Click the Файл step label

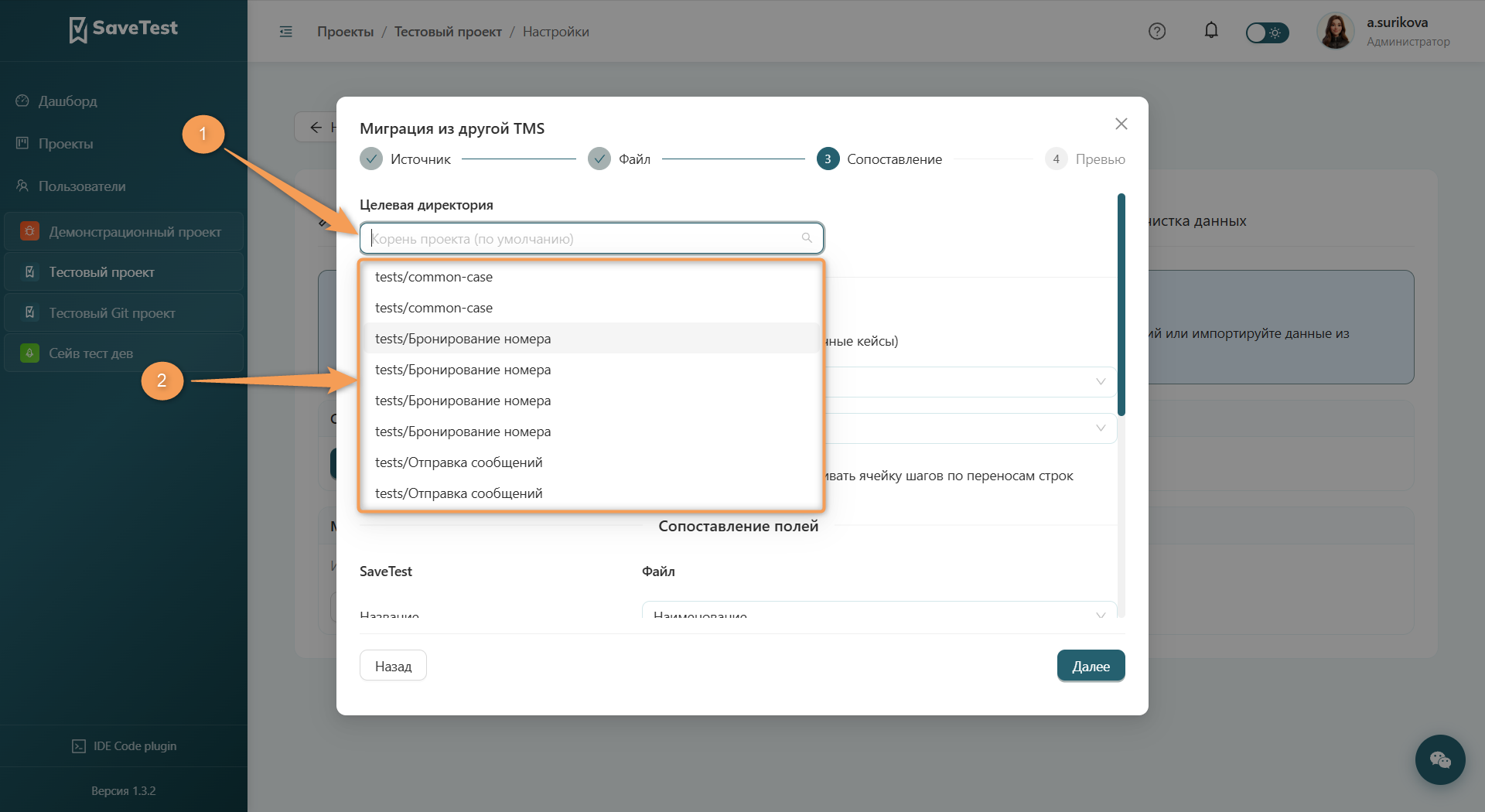pos(634,159)
